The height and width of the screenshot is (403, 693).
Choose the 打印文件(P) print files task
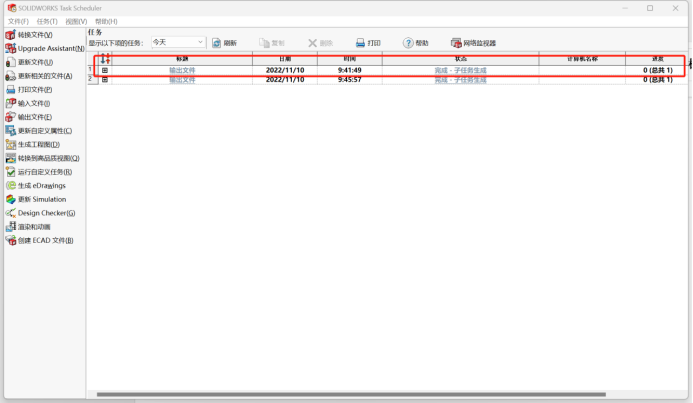29,90
